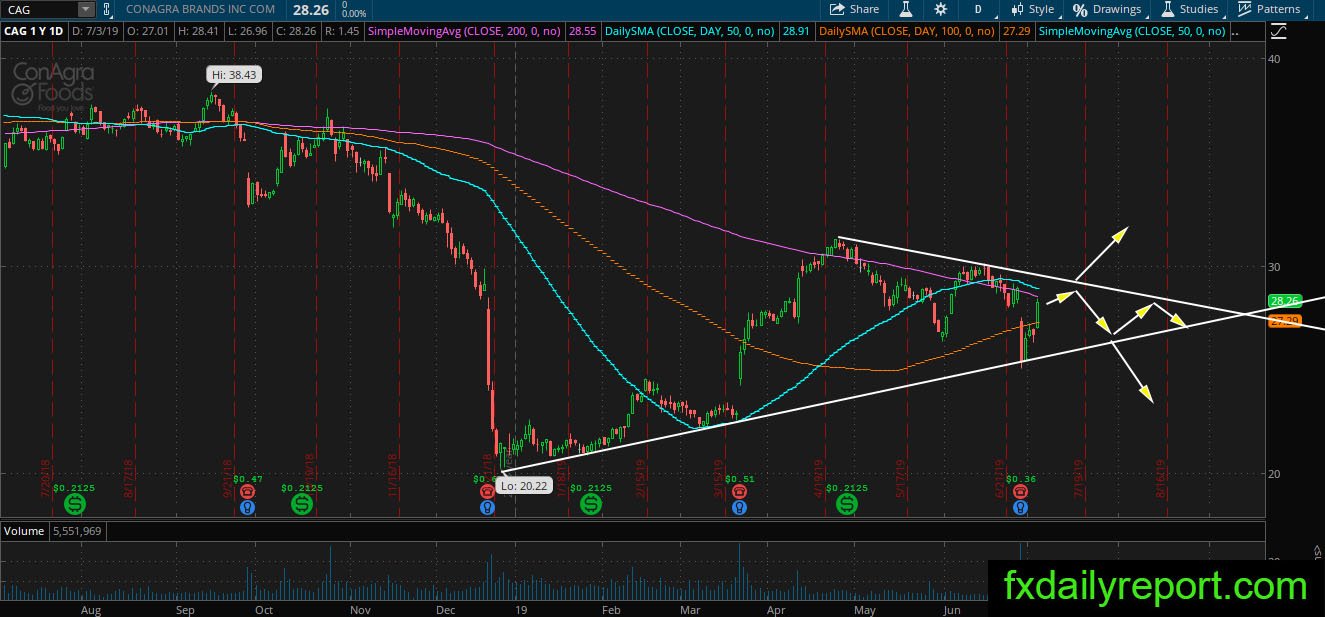The height and width of the screenshot is (617, 1325).
Task: Open the Style menu
Action: [x=1032, y=9]
